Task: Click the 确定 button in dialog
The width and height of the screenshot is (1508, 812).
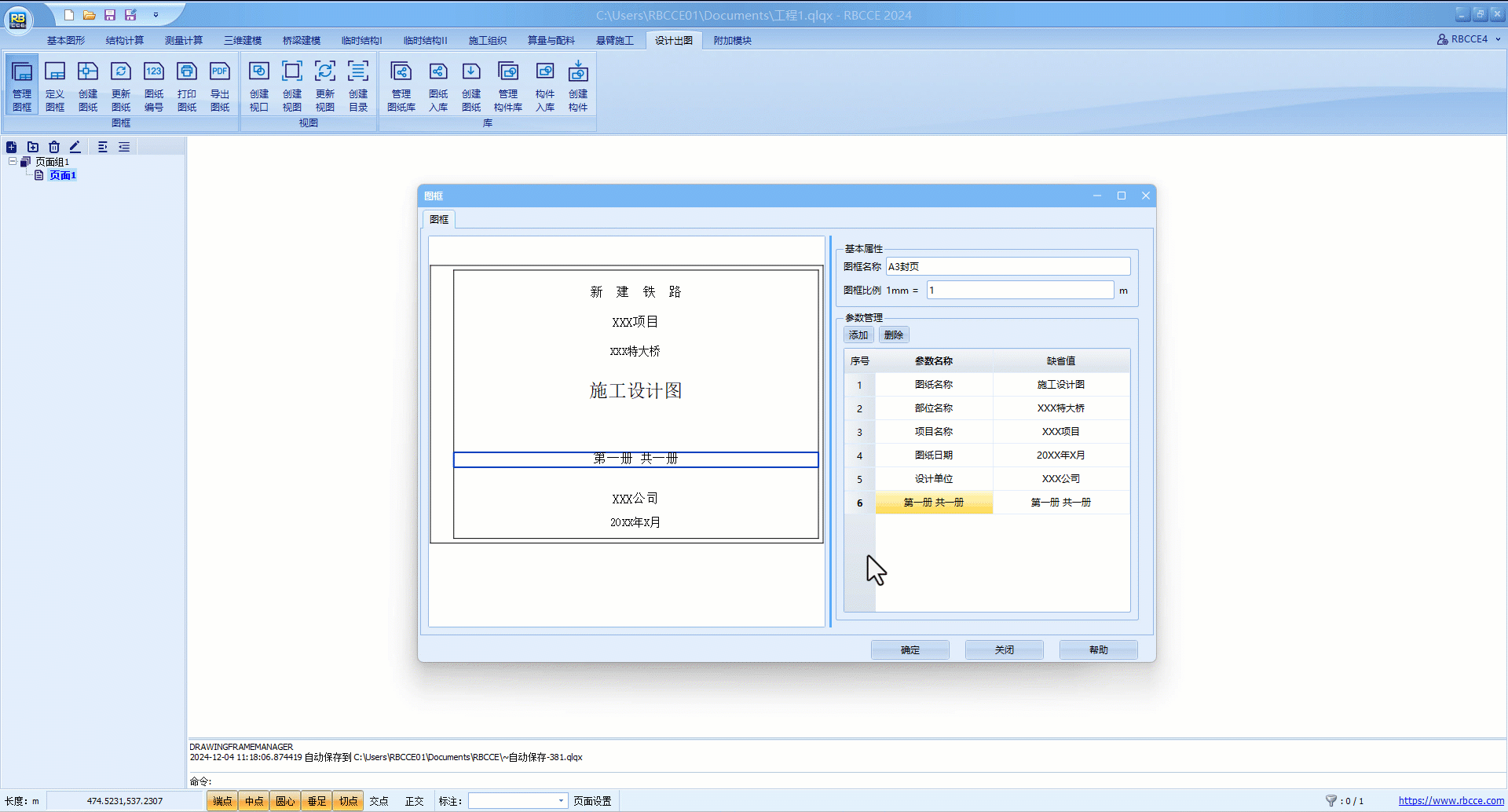Action: 910,649
